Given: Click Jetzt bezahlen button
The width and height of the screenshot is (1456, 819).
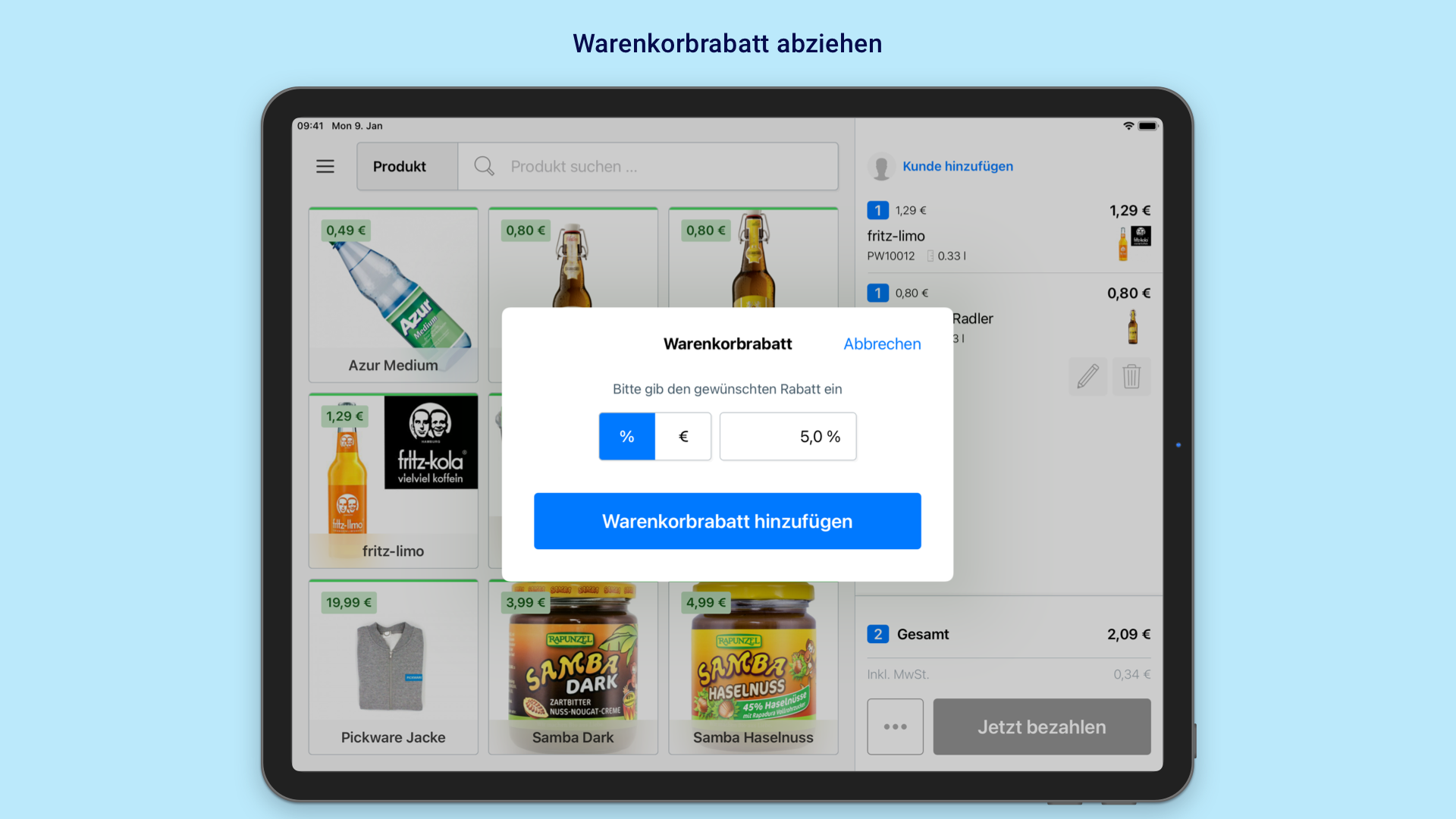Looking at the screenshot, I should (x=1042, y=726).
